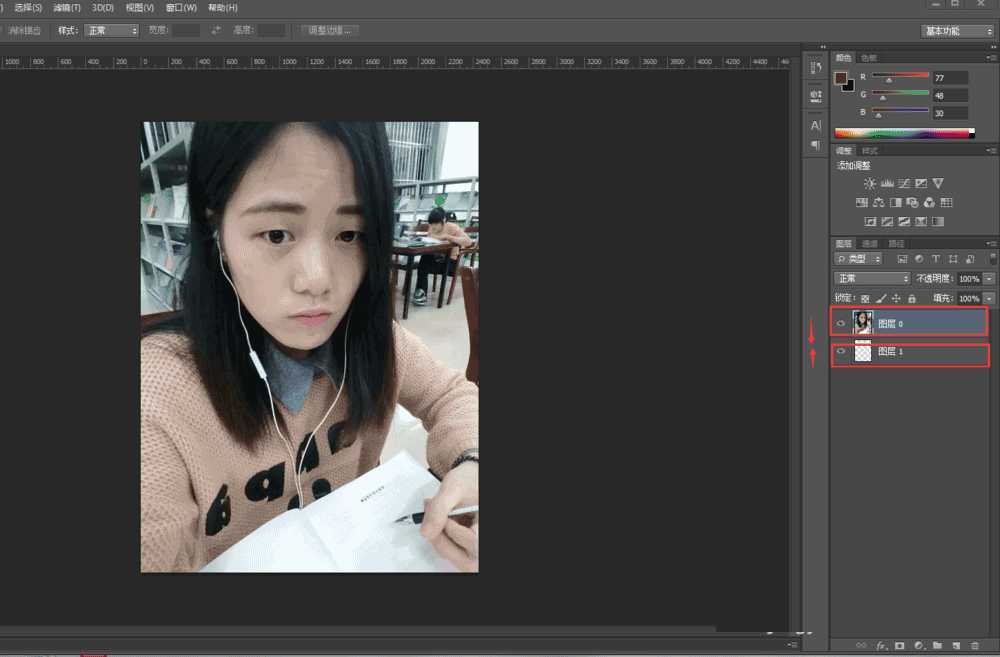The width and height of the screenshot is (1000, 657).
Task: Delete the layer with the trash icon
Action: point(976,645)
